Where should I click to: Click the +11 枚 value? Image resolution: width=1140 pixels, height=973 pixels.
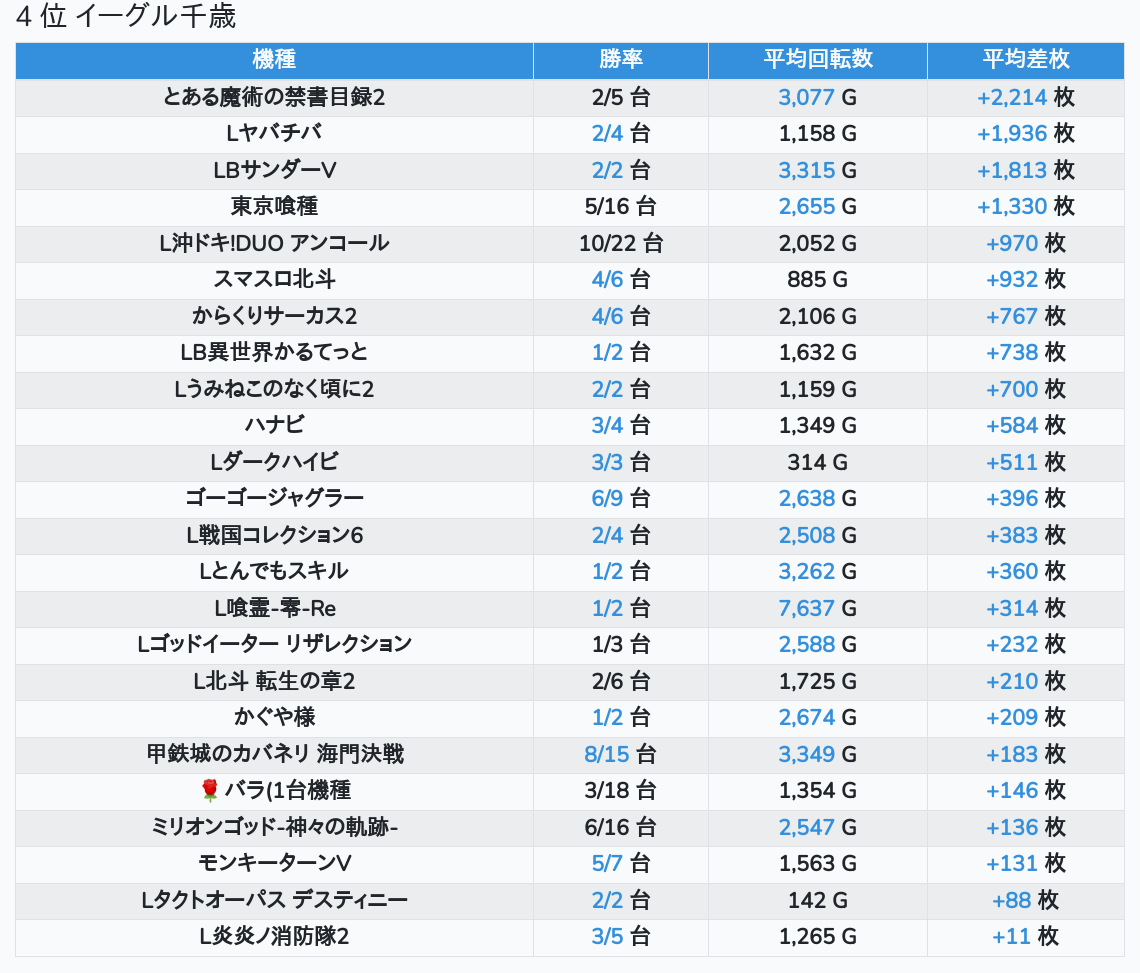pyautogui.click(x=1026, y=937)
